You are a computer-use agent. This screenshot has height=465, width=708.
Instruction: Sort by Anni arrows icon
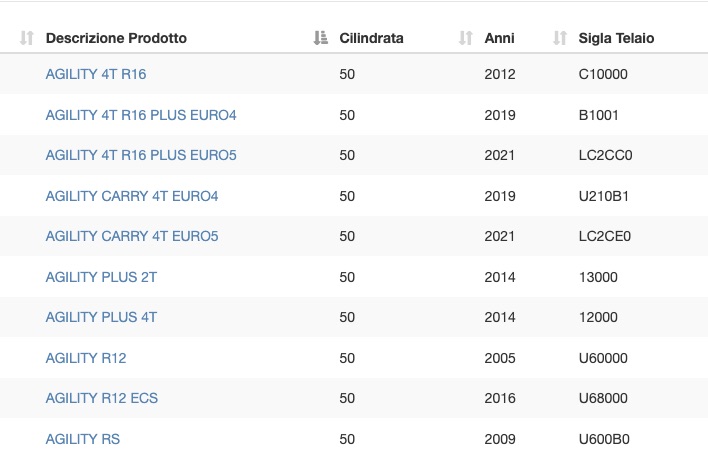466,38
